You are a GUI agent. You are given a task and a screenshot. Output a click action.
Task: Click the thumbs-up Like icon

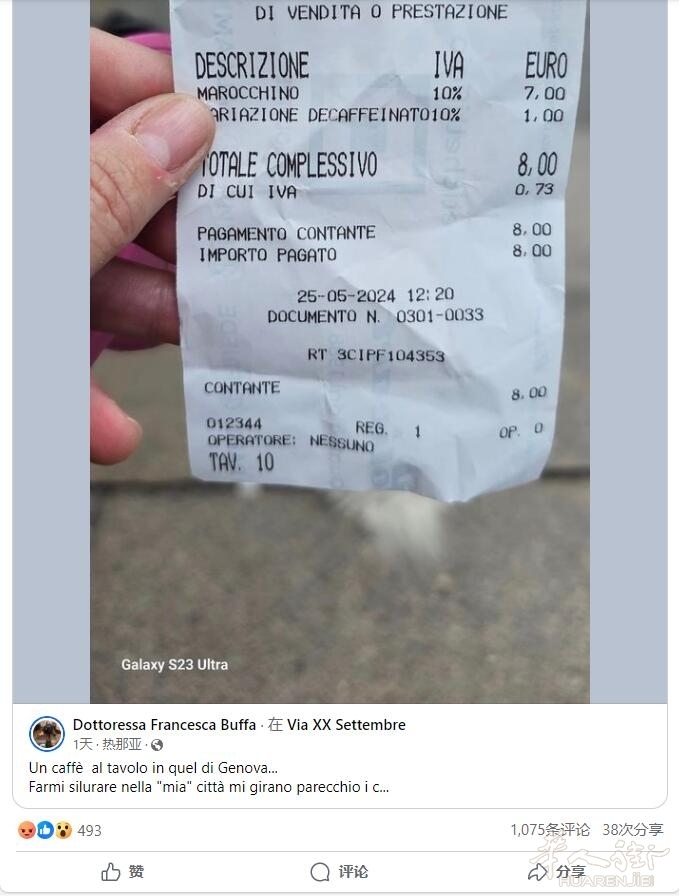[x=110, y=872]
